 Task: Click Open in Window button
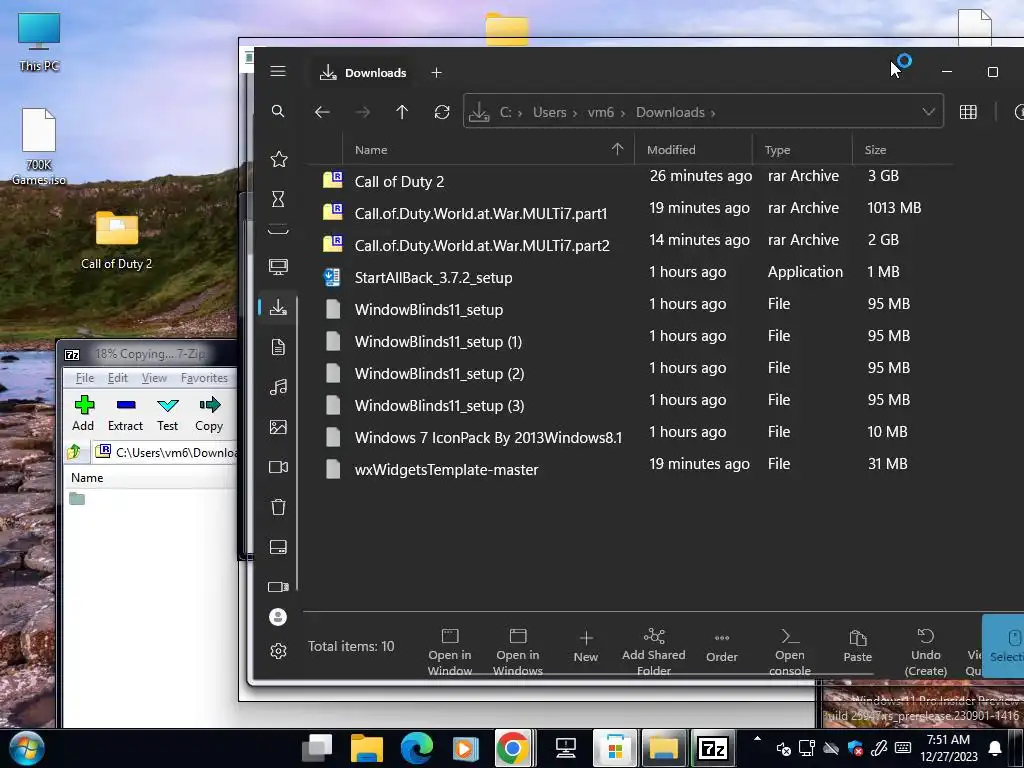tap(450, 651)
